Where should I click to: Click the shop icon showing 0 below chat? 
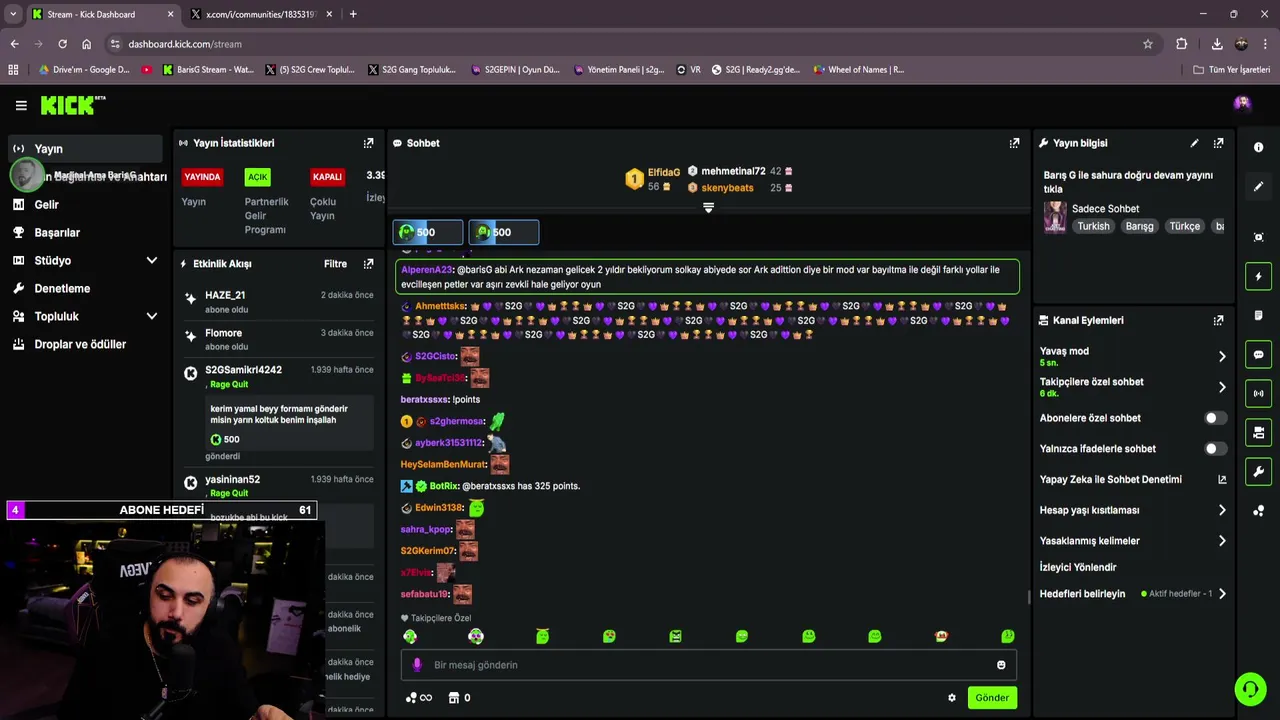[460, 698]
